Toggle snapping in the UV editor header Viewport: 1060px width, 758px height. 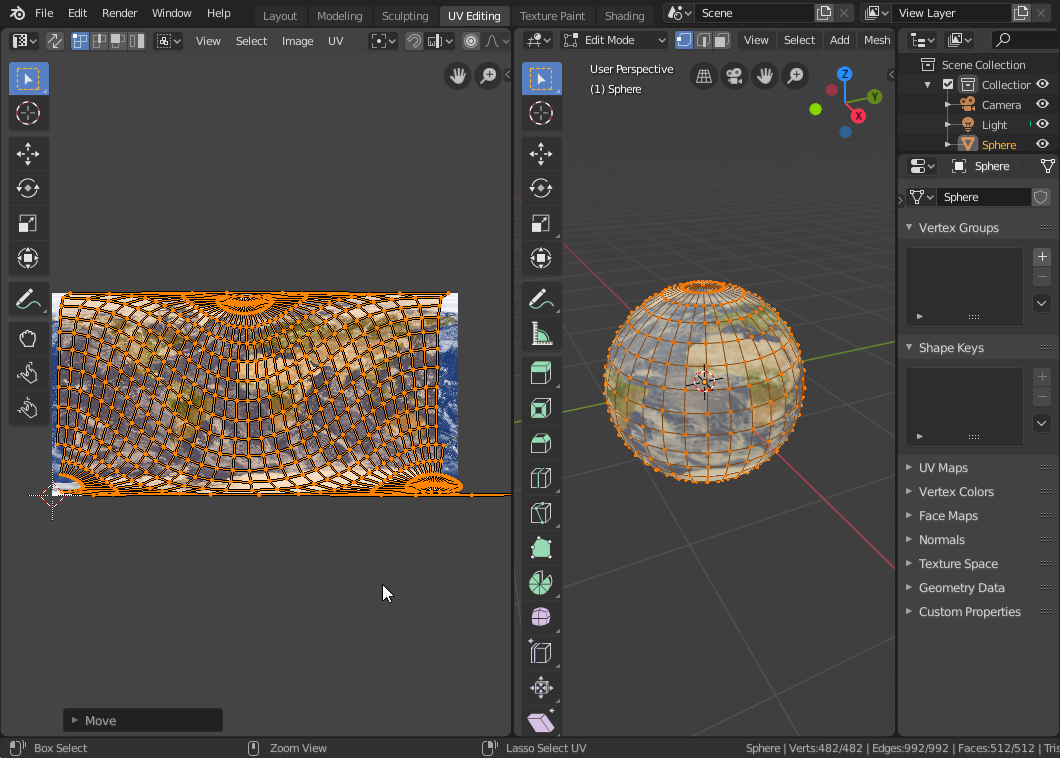pyautogui.click(x=414, y=41)
